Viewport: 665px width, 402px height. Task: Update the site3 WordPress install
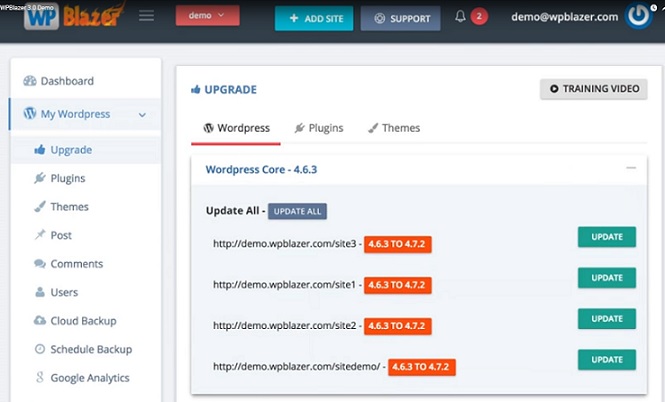[x=607, y=237]
